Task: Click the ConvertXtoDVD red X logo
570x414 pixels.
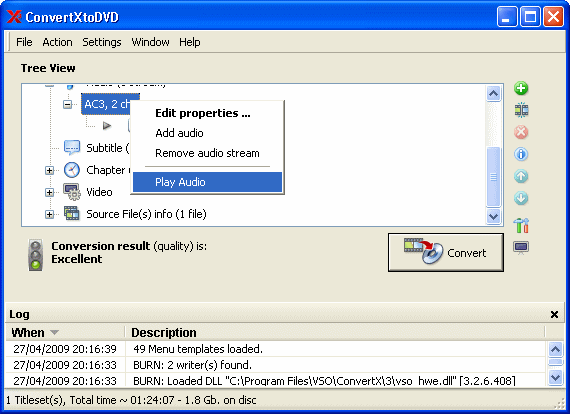Action: tap(14, 17)
